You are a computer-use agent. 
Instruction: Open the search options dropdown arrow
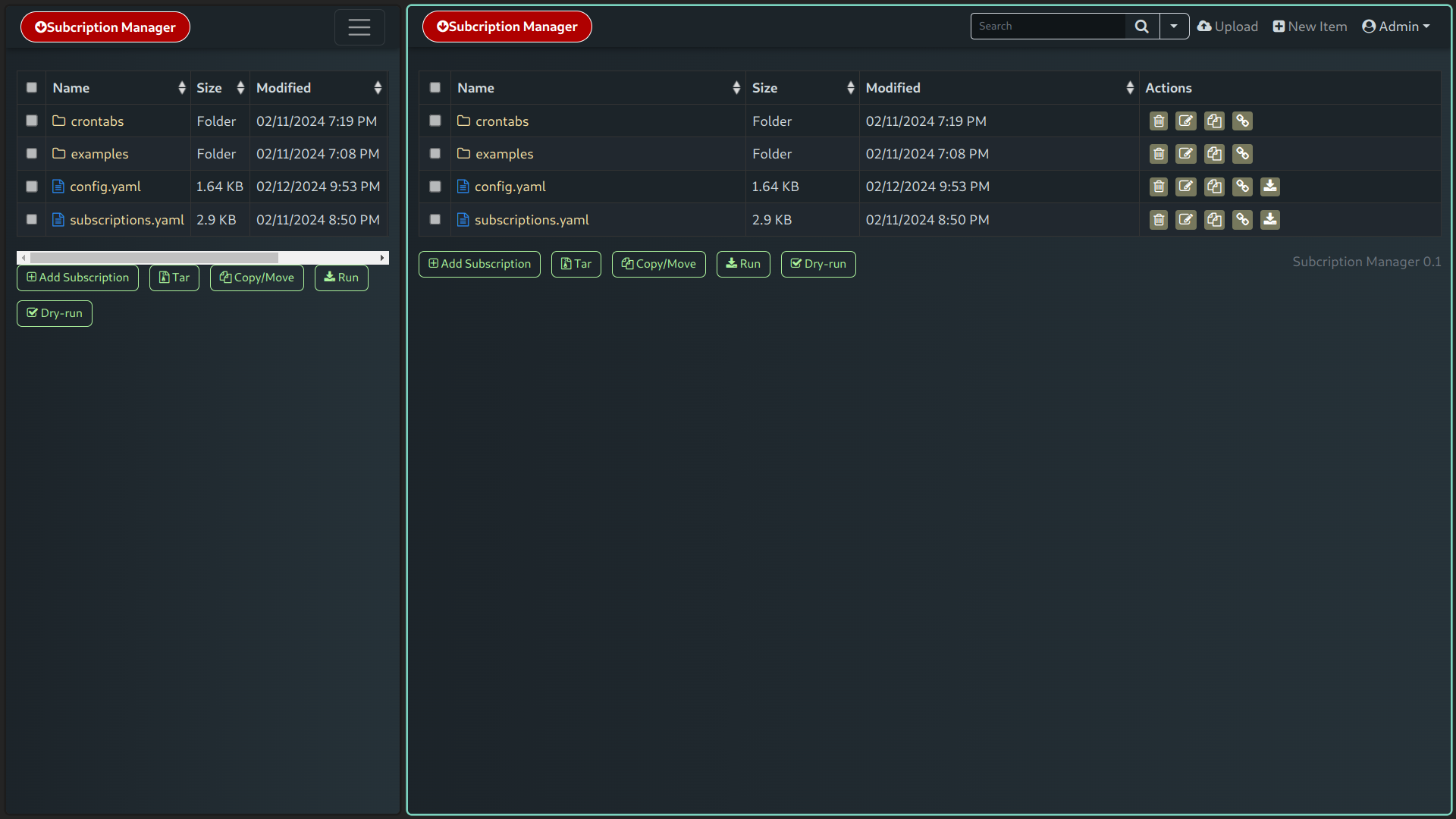click(1174, 27)
